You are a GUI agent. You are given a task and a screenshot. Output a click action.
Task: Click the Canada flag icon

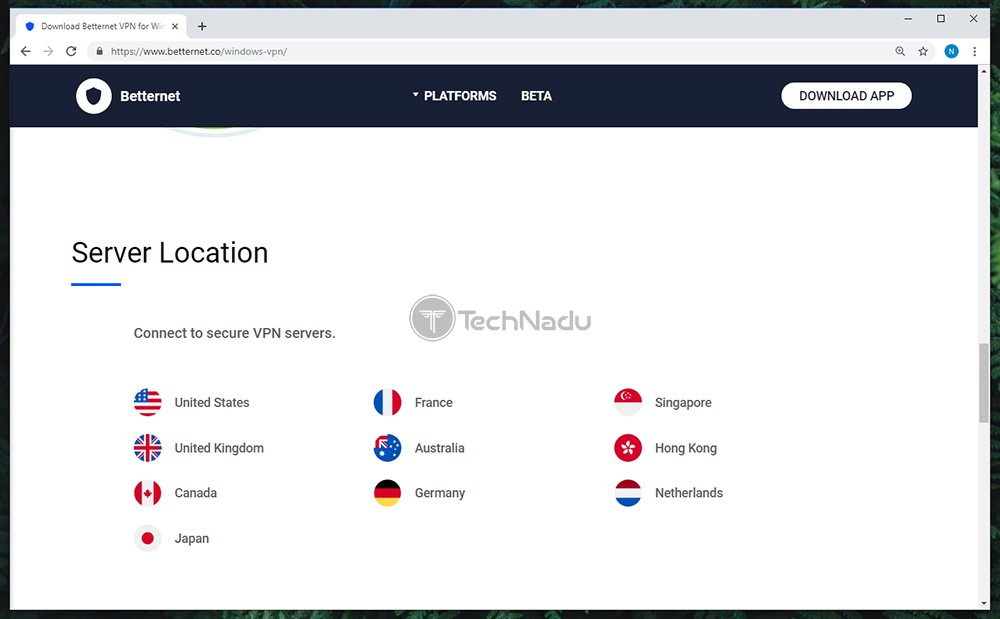click(147, 493)
